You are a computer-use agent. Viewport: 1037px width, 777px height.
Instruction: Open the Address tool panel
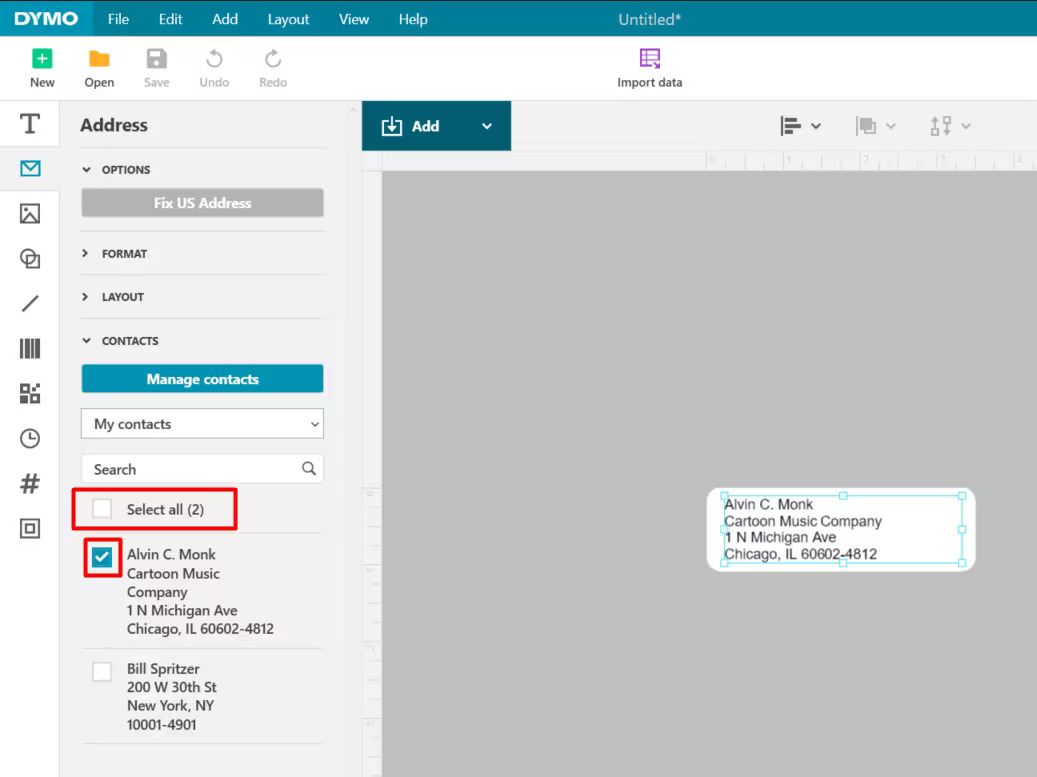29,169
